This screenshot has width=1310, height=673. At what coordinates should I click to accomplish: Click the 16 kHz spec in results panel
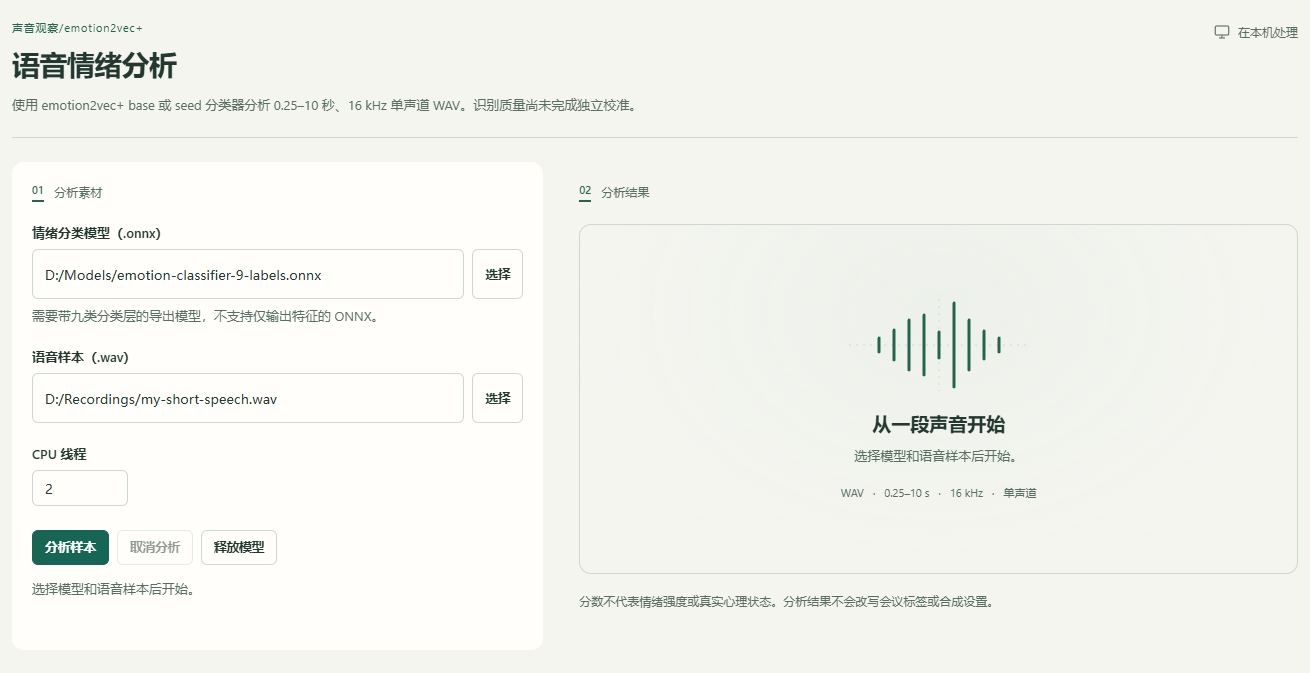tap(966, 493)
